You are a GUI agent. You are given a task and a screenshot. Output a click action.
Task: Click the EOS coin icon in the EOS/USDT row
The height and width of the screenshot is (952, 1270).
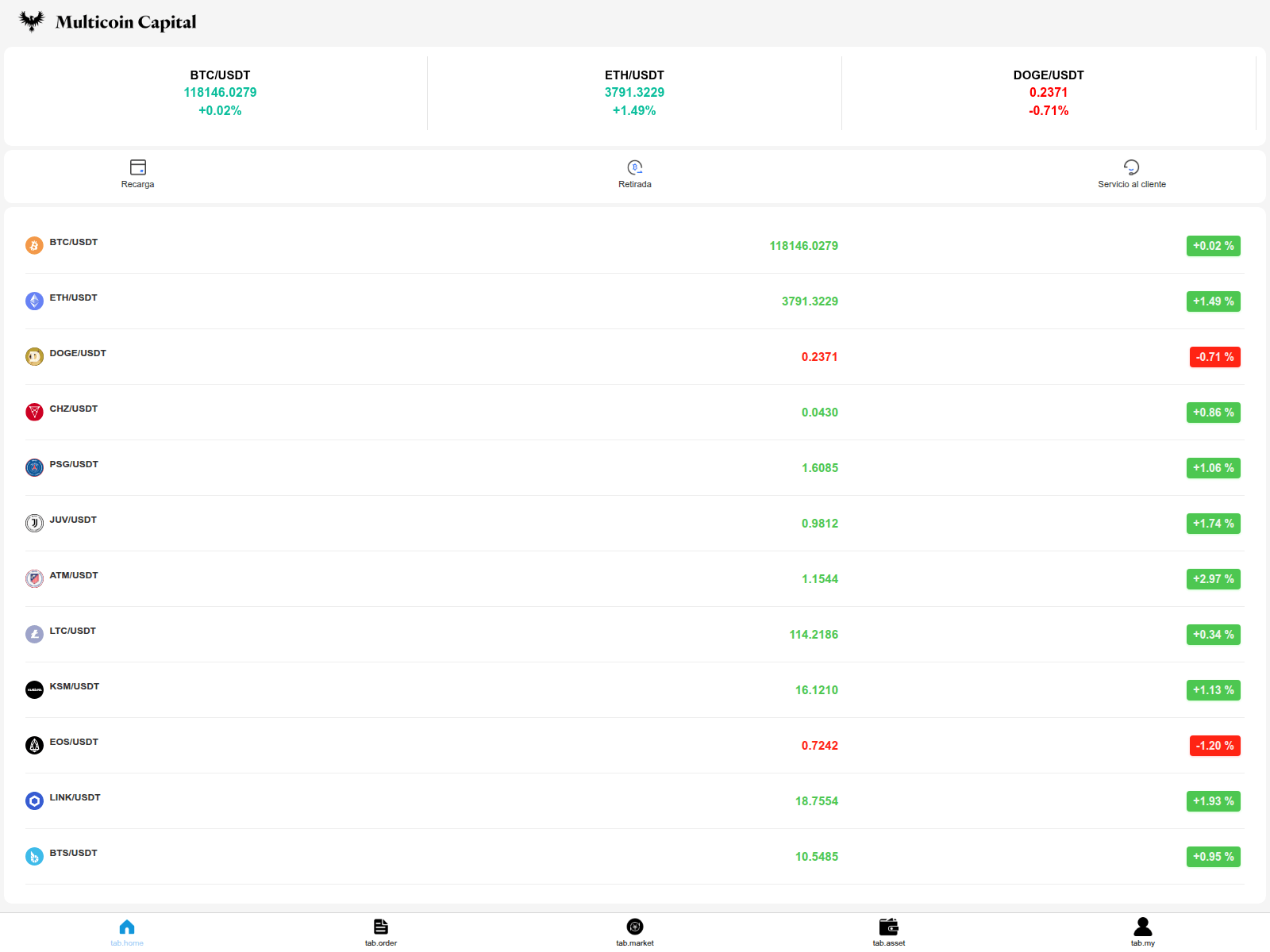[x=34, y=746]
